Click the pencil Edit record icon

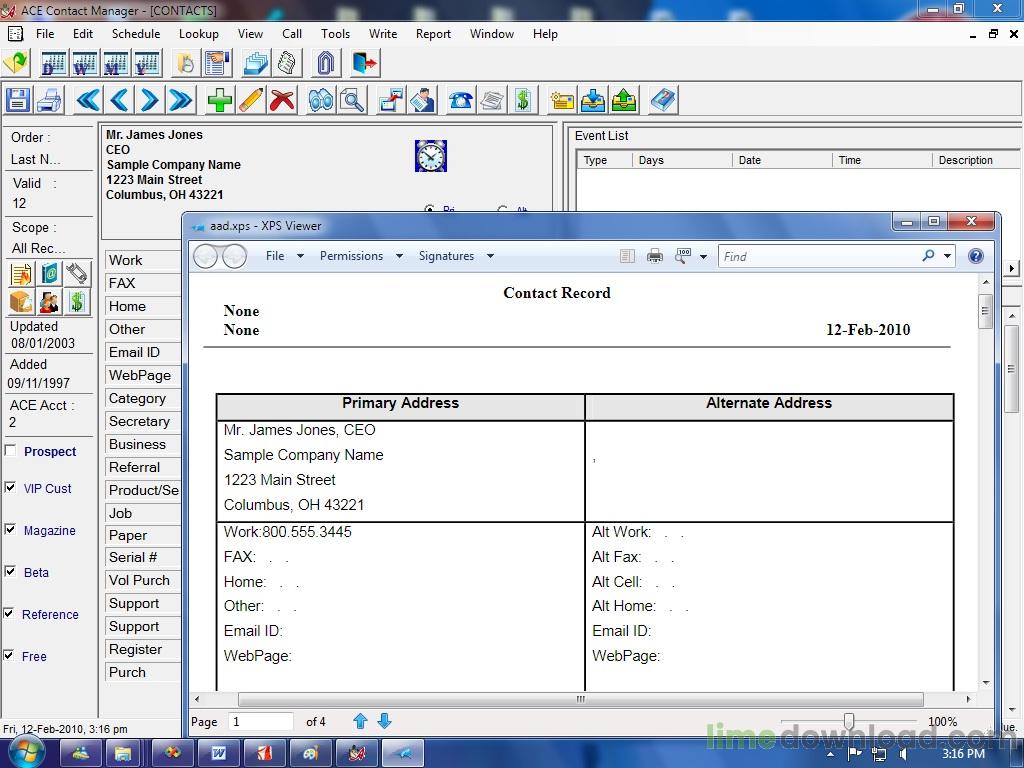(253, 99)
